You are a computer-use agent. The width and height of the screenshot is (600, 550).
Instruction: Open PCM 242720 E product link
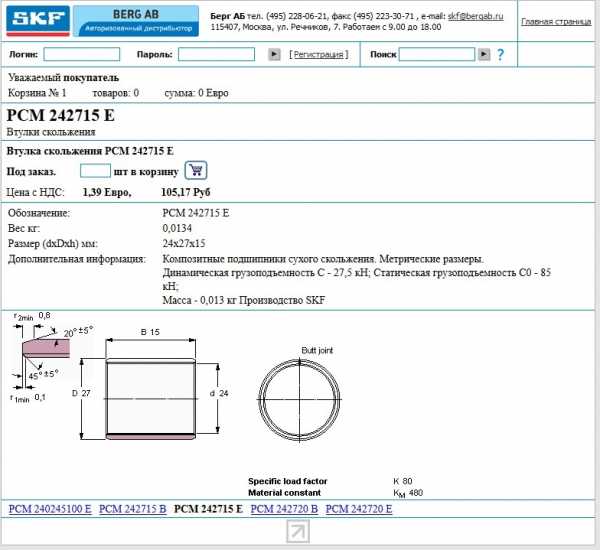[x=359, y=509]
